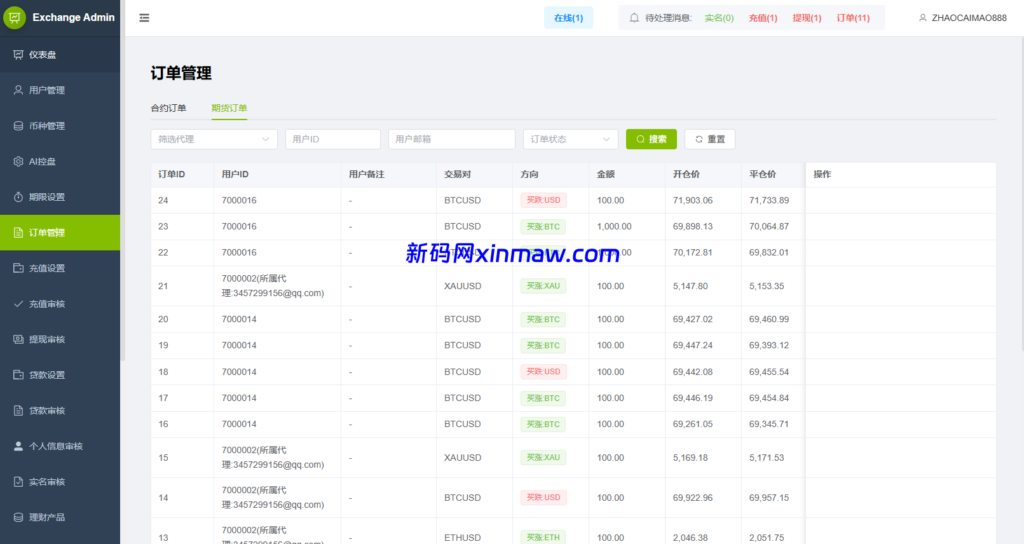Screen dimensions: 1024x544
Task: Click the notification bell icon
Action: [x=634, y=18]
